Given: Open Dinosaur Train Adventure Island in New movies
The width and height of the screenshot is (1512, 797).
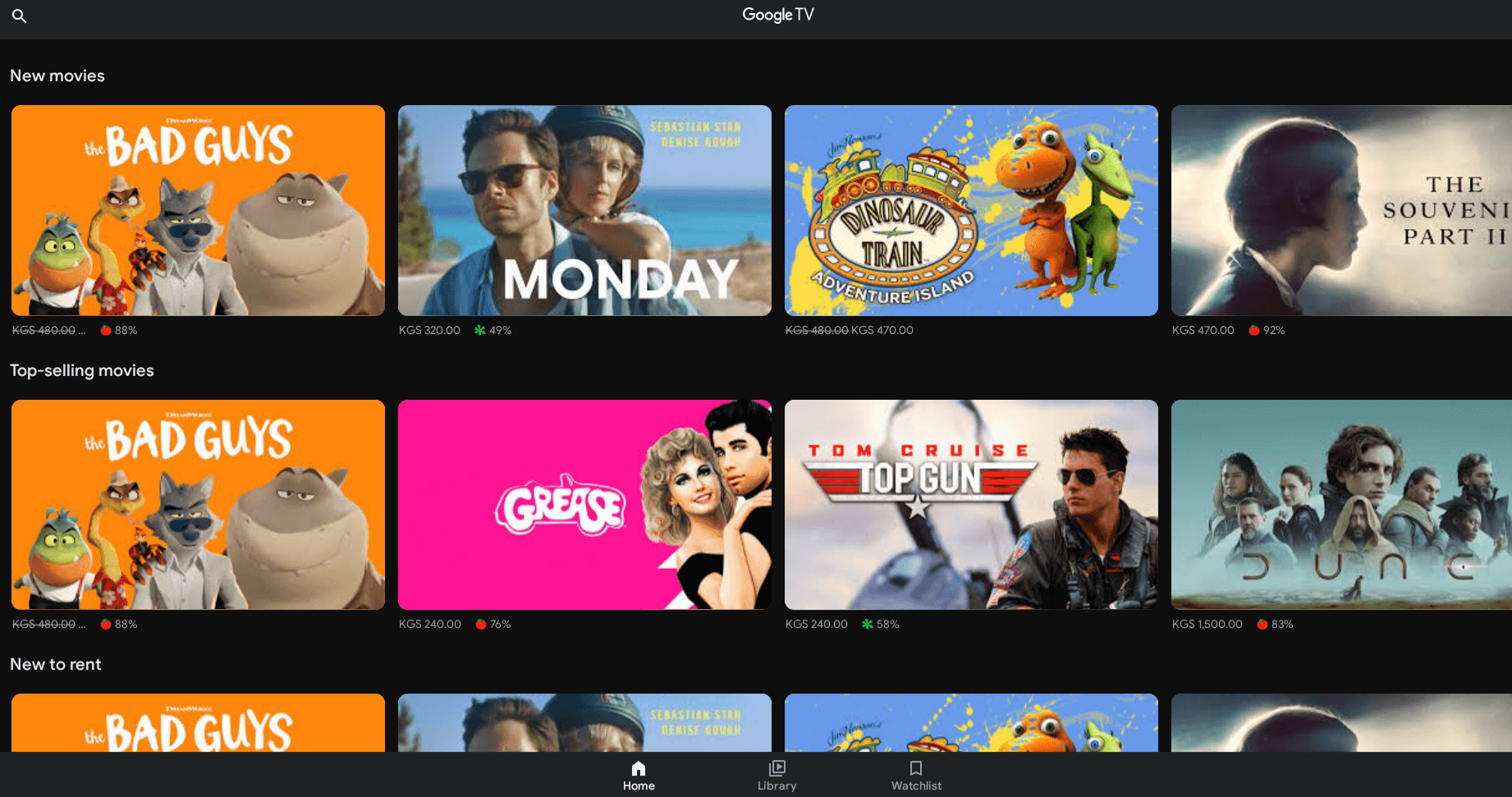Looking at the screenshot, I should (x=971, y=210).
